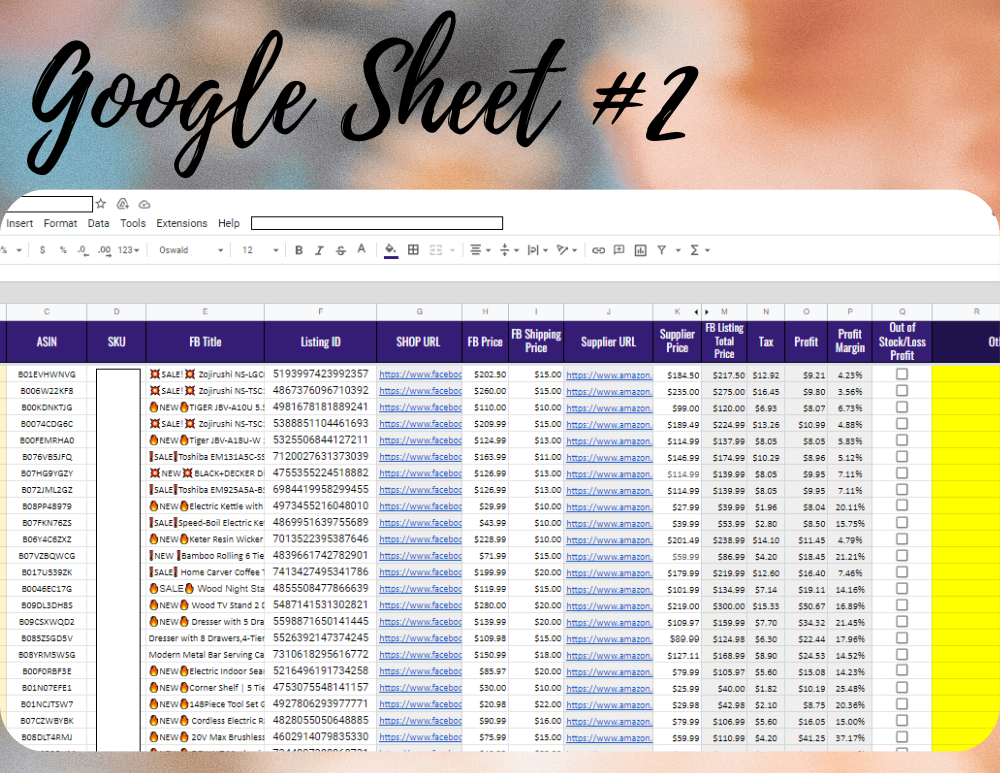Viewport: 1000px width, 773px height.
Task: Format selection as currency
Action: pos(42,250)
